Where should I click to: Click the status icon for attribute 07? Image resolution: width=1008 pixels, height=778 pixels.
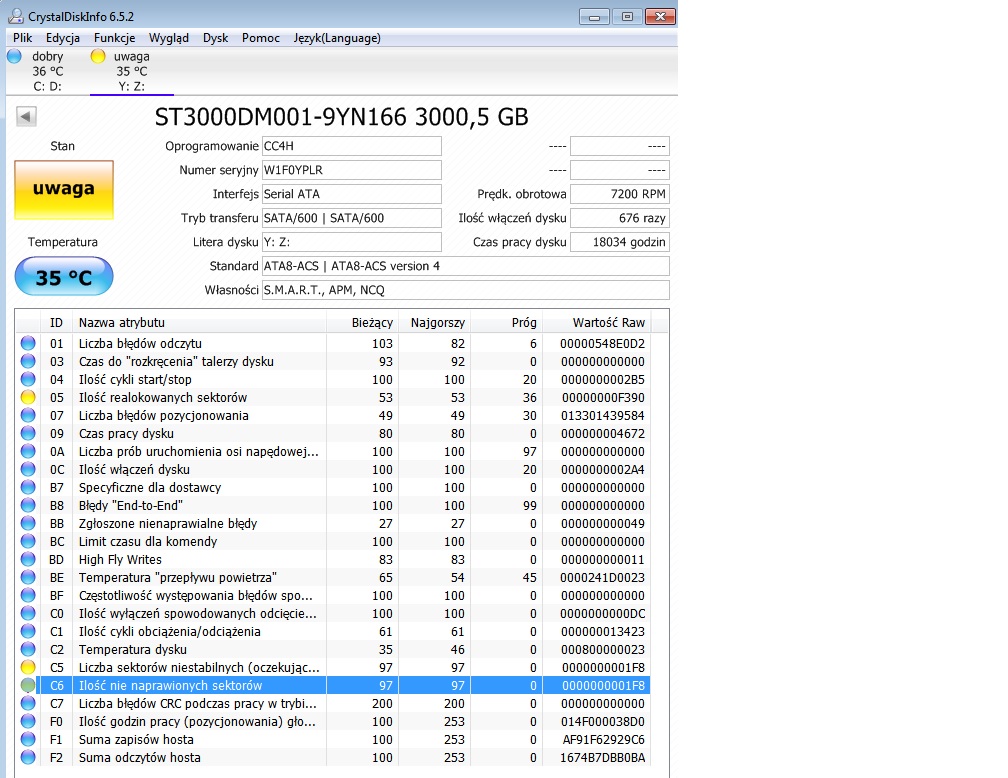[28, 415]
